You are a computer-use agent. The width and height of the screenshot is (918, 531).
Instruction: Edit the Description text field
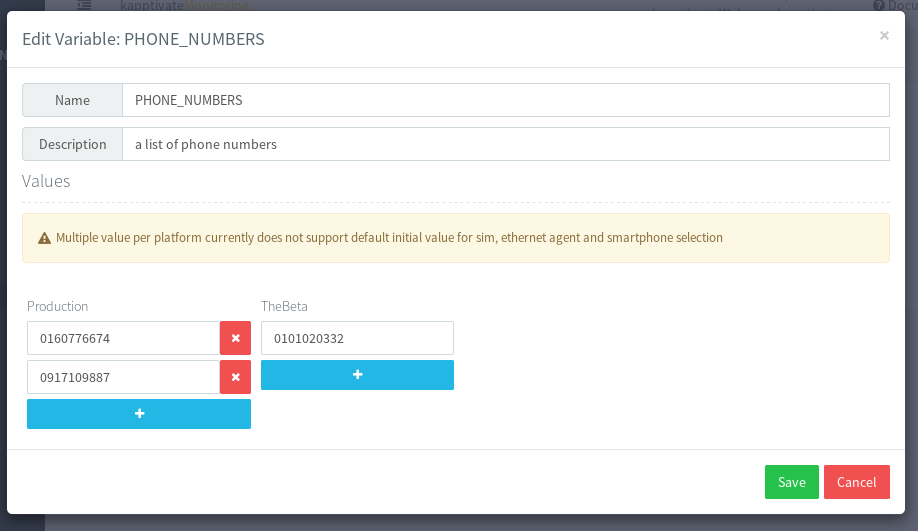(x=505, y=144)
